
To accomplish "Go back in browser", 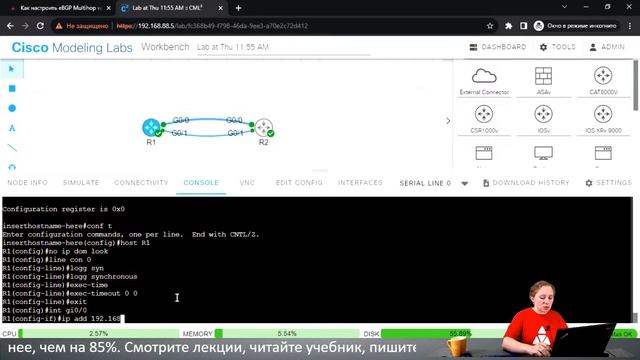I will pos(10,26).
